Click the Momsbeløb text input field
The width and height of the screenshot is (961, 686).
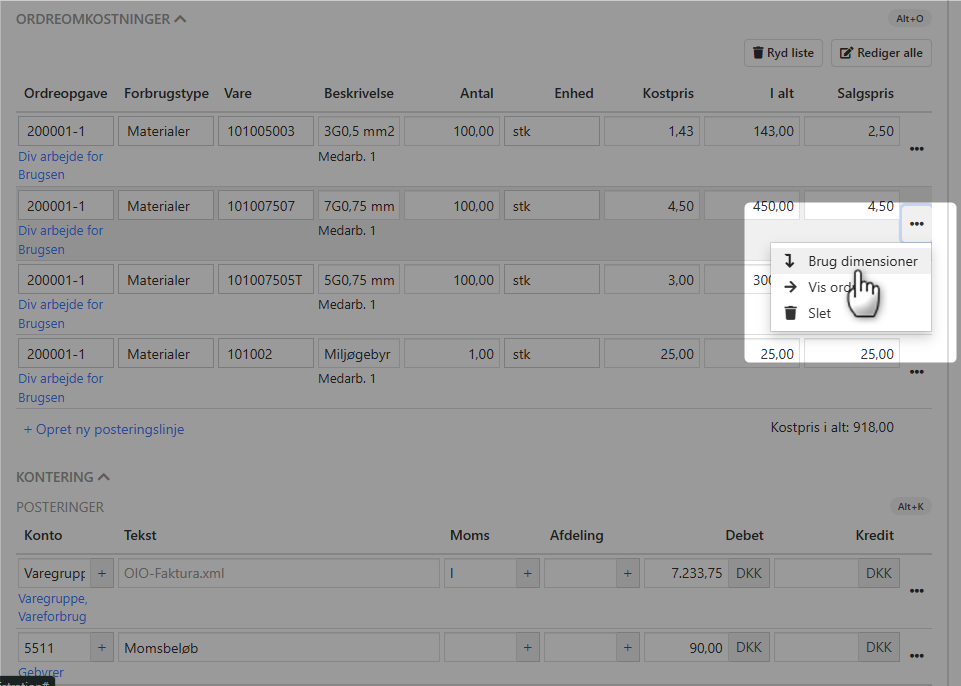click(278, 648)
